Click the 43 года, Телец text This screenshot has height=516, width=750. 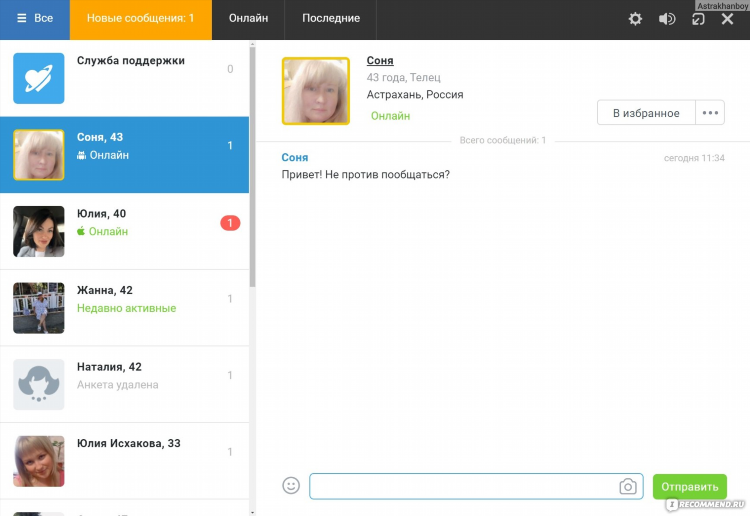click(403, 77)
